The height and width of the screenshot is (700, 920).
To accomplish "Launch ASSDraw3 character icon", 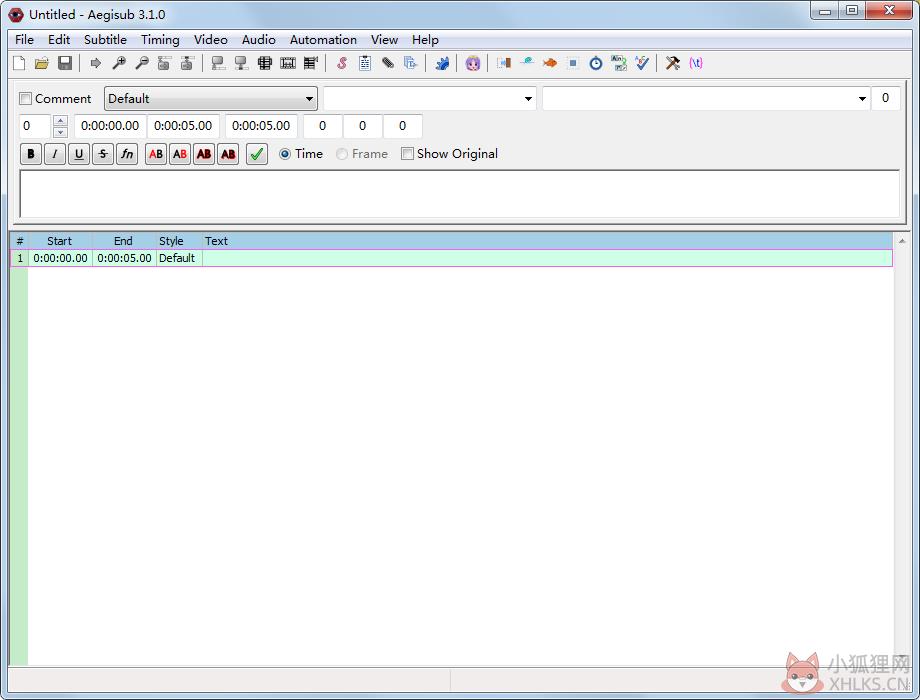I will point(473,63).
